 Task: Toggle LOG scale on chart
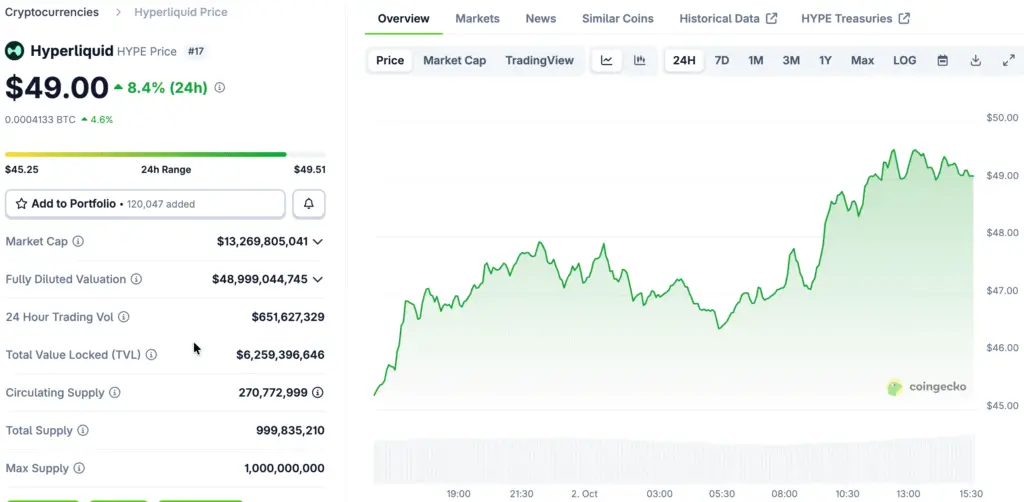point(904,60)
